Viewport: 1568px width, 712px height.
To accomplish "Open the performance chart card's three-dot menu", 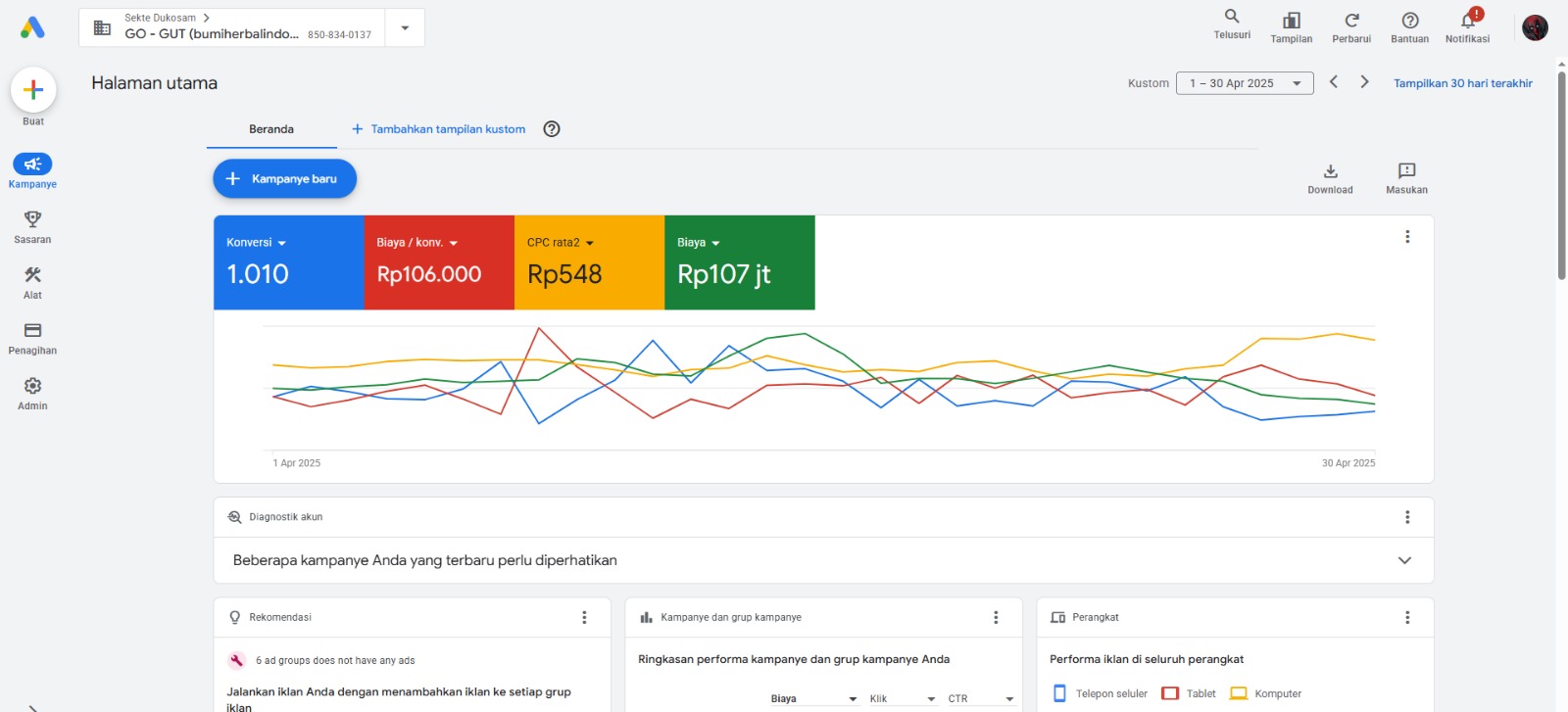I will pos(1407,237).
